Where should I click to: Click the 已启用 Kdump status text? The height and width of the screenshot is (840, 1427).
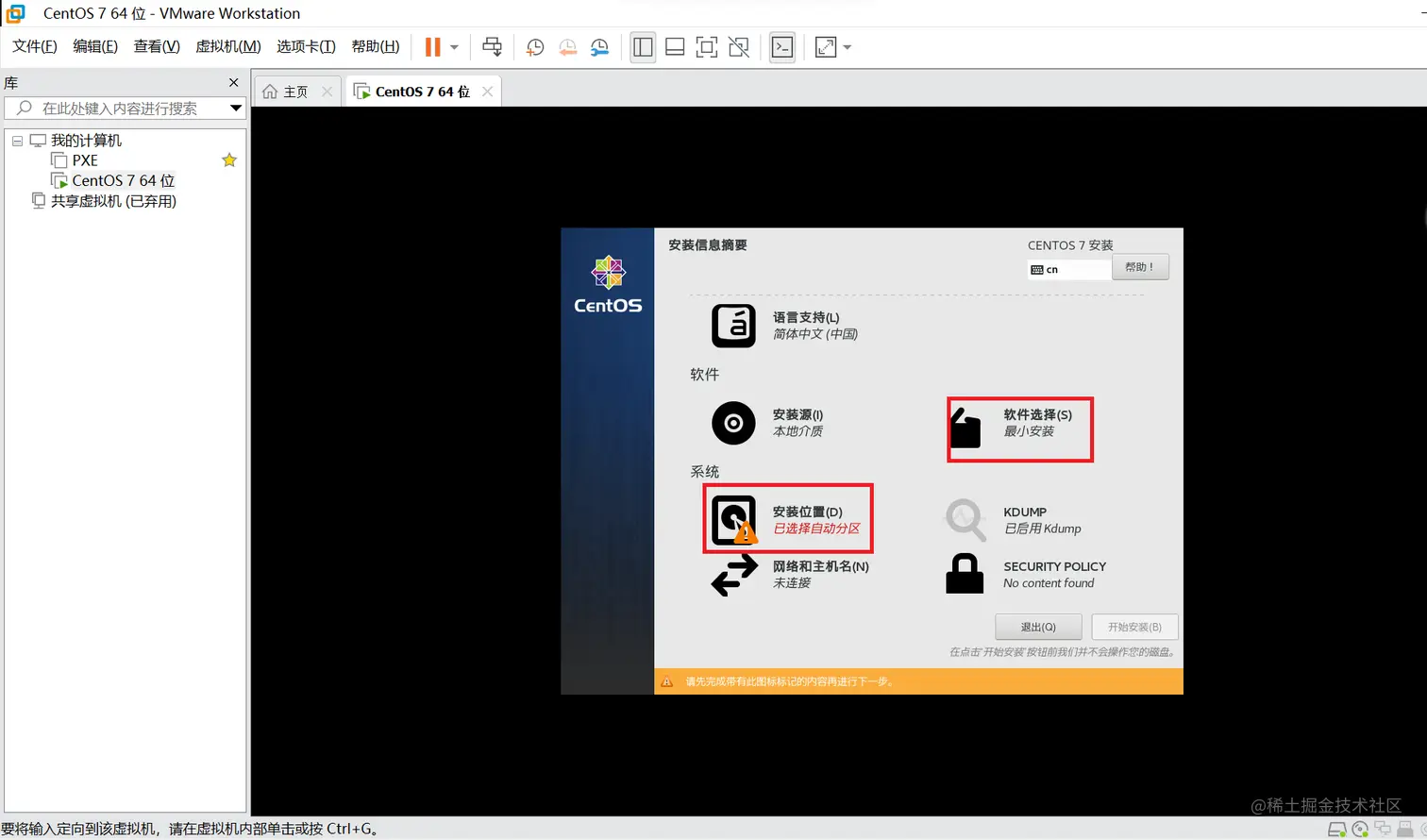coord(1042,529)
